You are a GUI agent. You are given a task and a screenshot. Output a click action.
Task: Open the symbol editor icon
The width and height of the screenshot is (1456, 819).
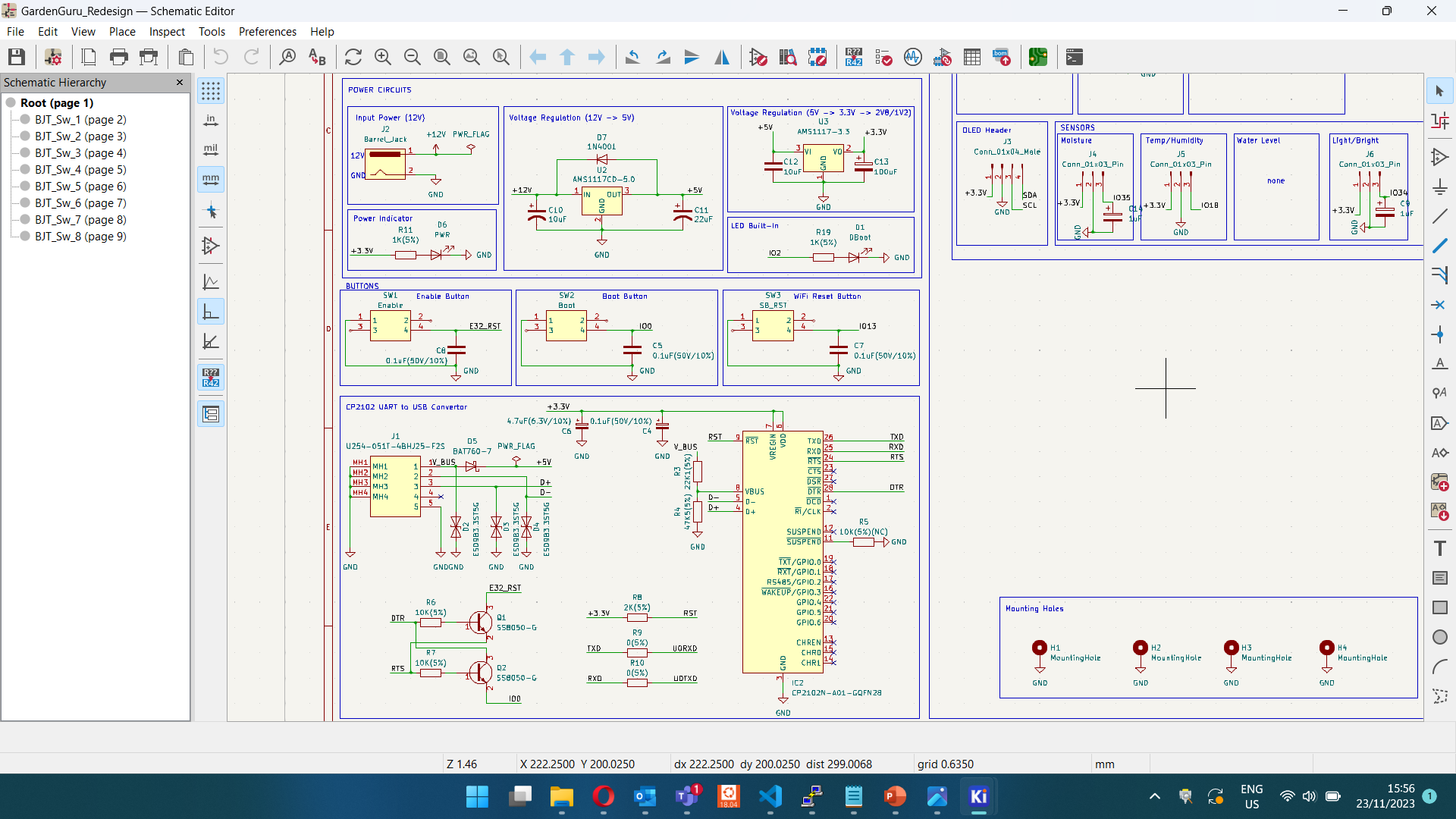(x=758, y=57)
